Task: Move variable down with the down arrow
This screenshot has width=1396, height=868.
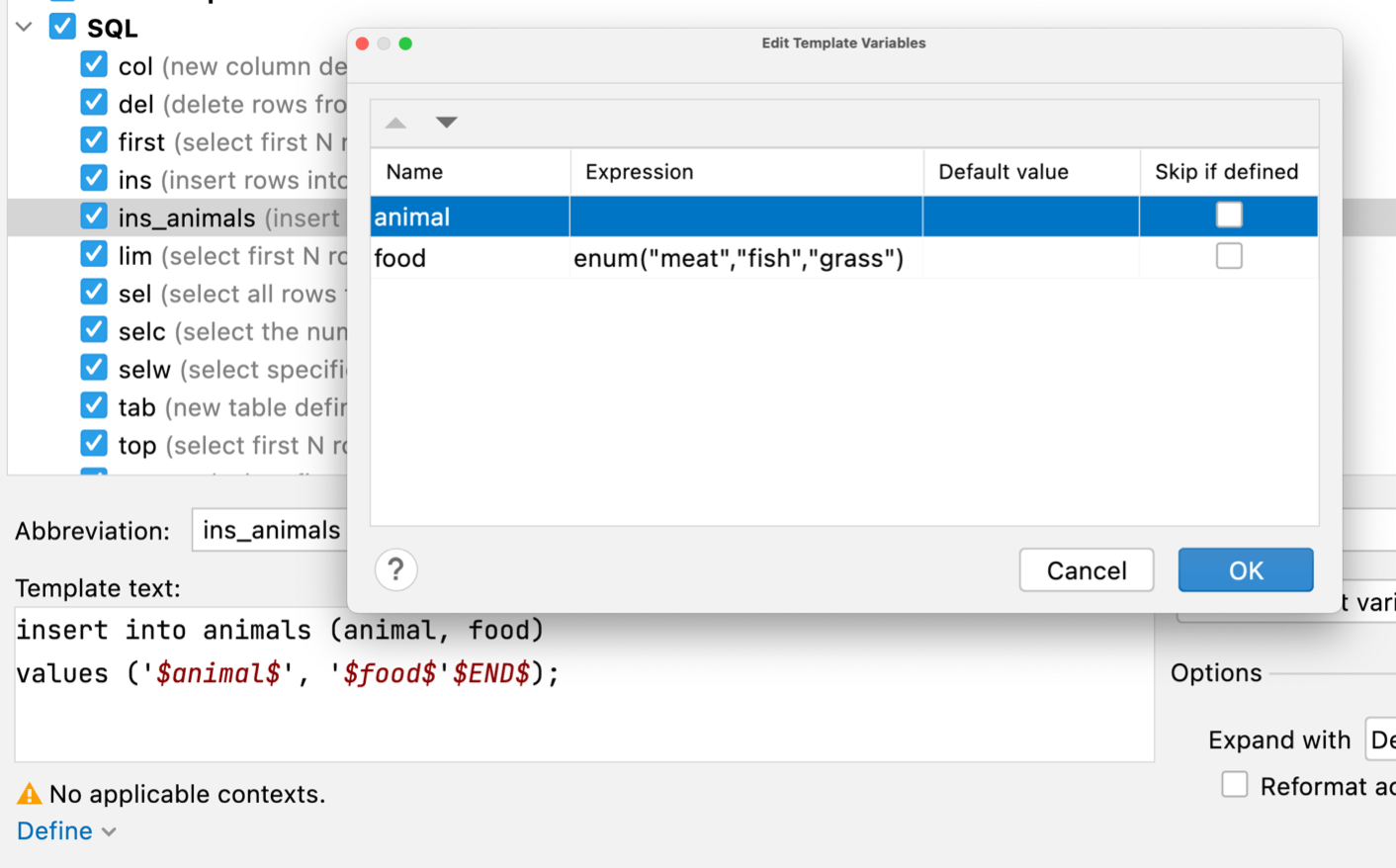Action: [447, 123]
